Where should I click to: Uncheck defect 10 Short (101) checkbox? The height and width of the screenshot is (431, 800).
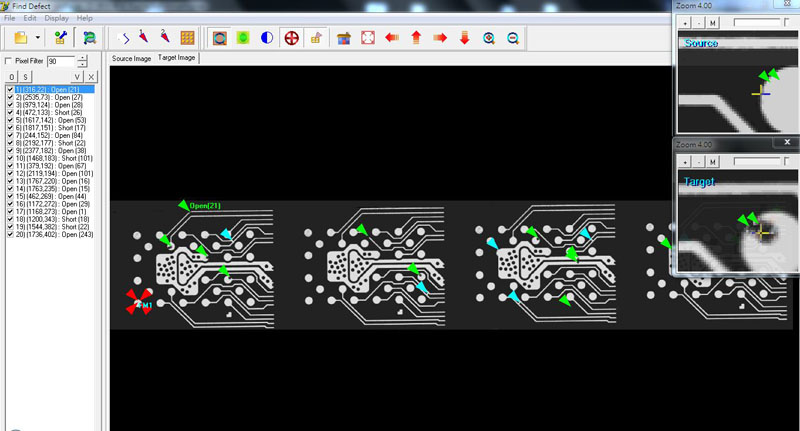pos(10,158)
